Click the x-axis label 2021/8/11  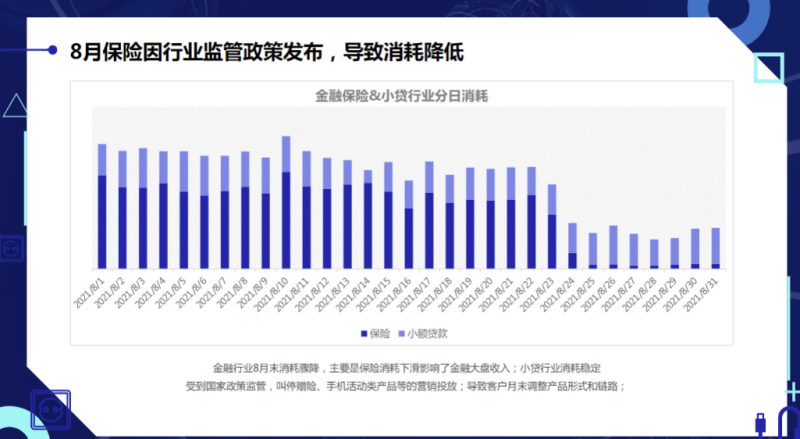(x=291, y=295)
